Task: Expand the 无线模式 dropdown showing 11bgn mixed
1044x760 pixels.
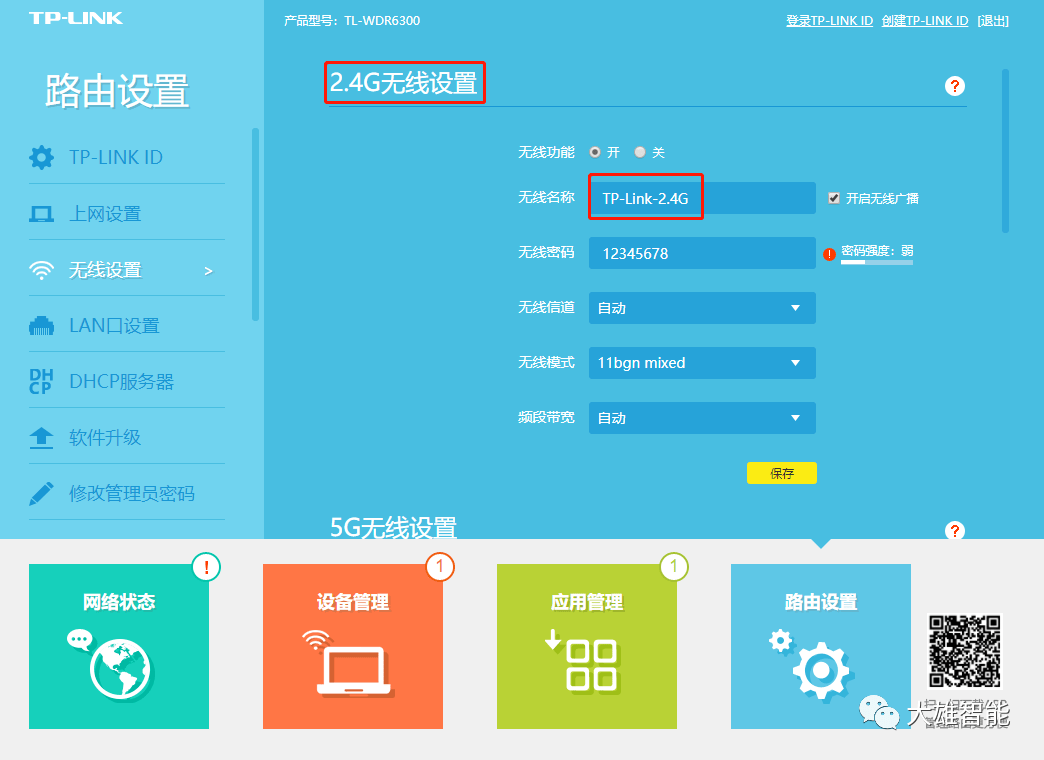Action: click(701, 363)
